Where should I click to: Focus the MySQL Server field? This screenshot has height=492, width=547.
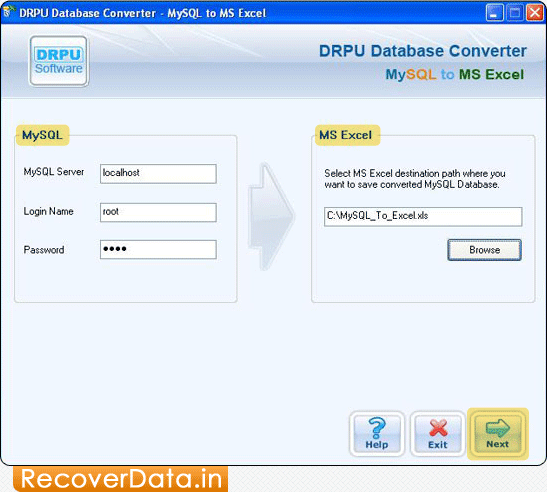(158, 173)
